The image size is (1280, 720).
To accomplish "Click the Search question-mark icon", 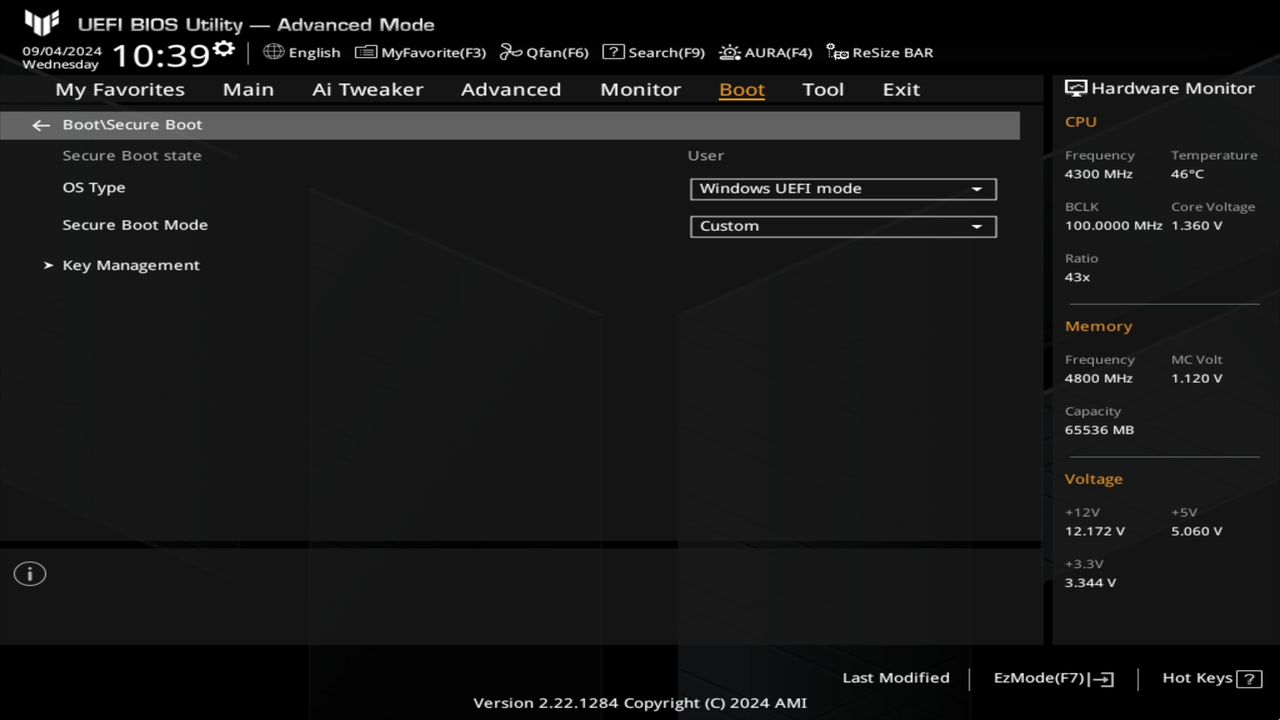I will click(613, 52).
